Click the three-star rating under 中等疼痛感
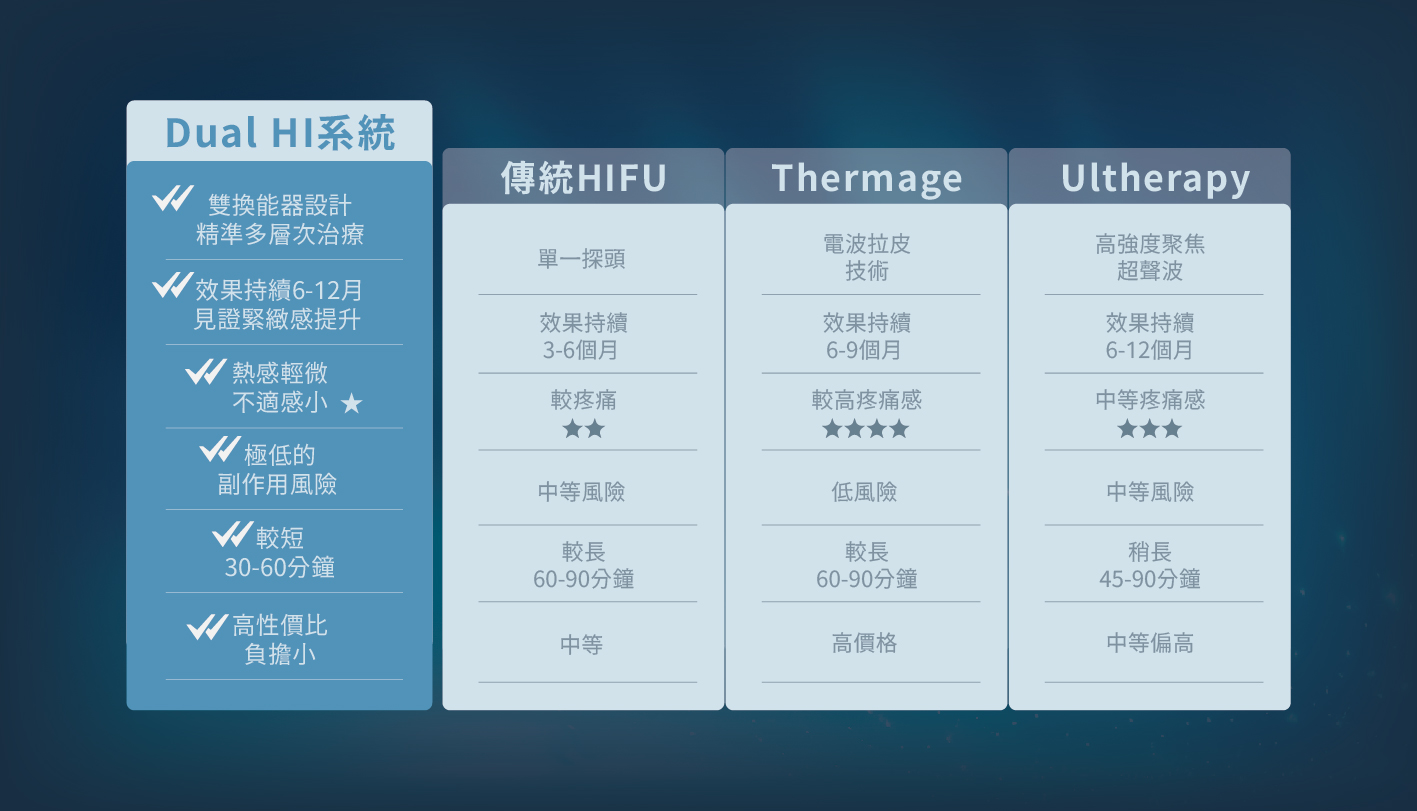Image resolution: width=1417 pixels, height=811 pixels. click(x=1150, y=429)
